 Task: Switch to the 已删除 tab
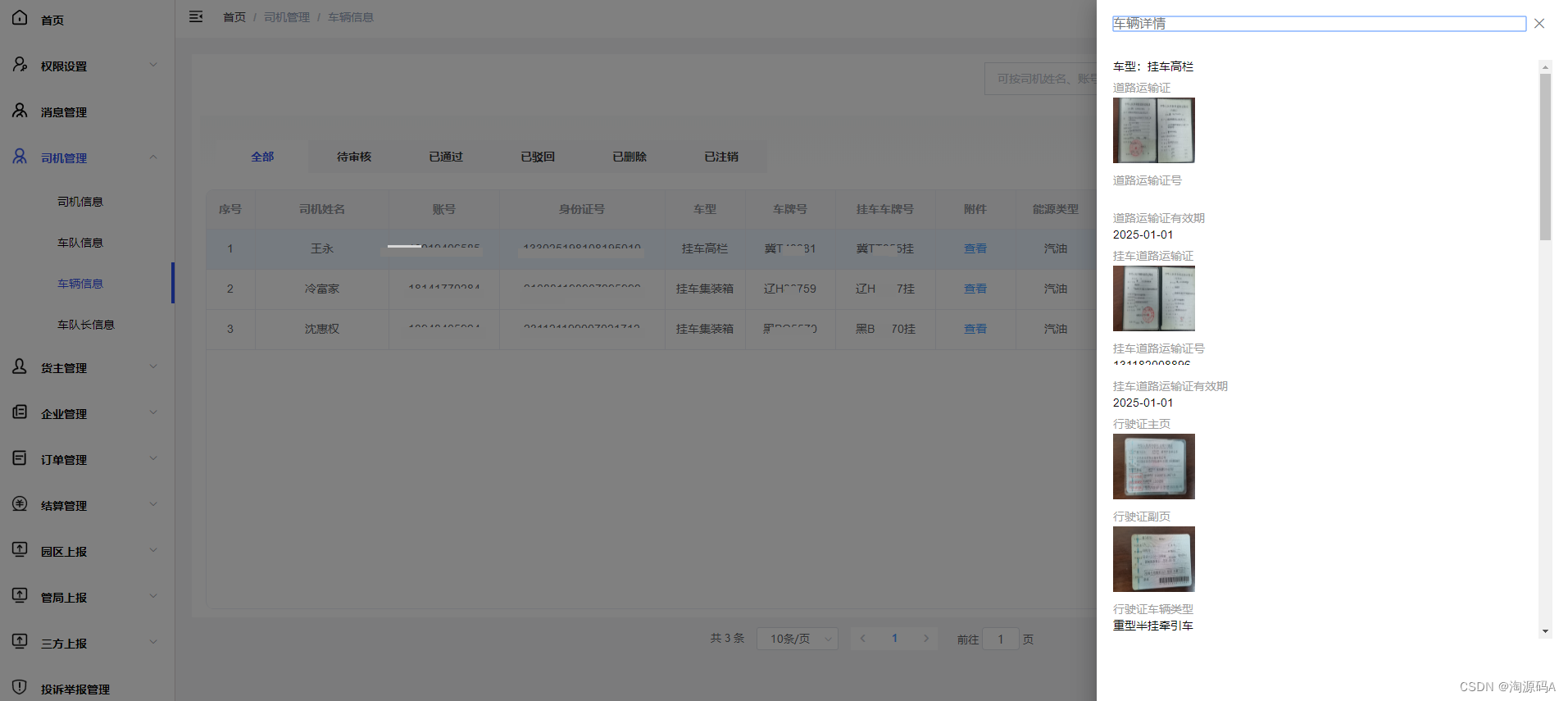pos(629,157)
